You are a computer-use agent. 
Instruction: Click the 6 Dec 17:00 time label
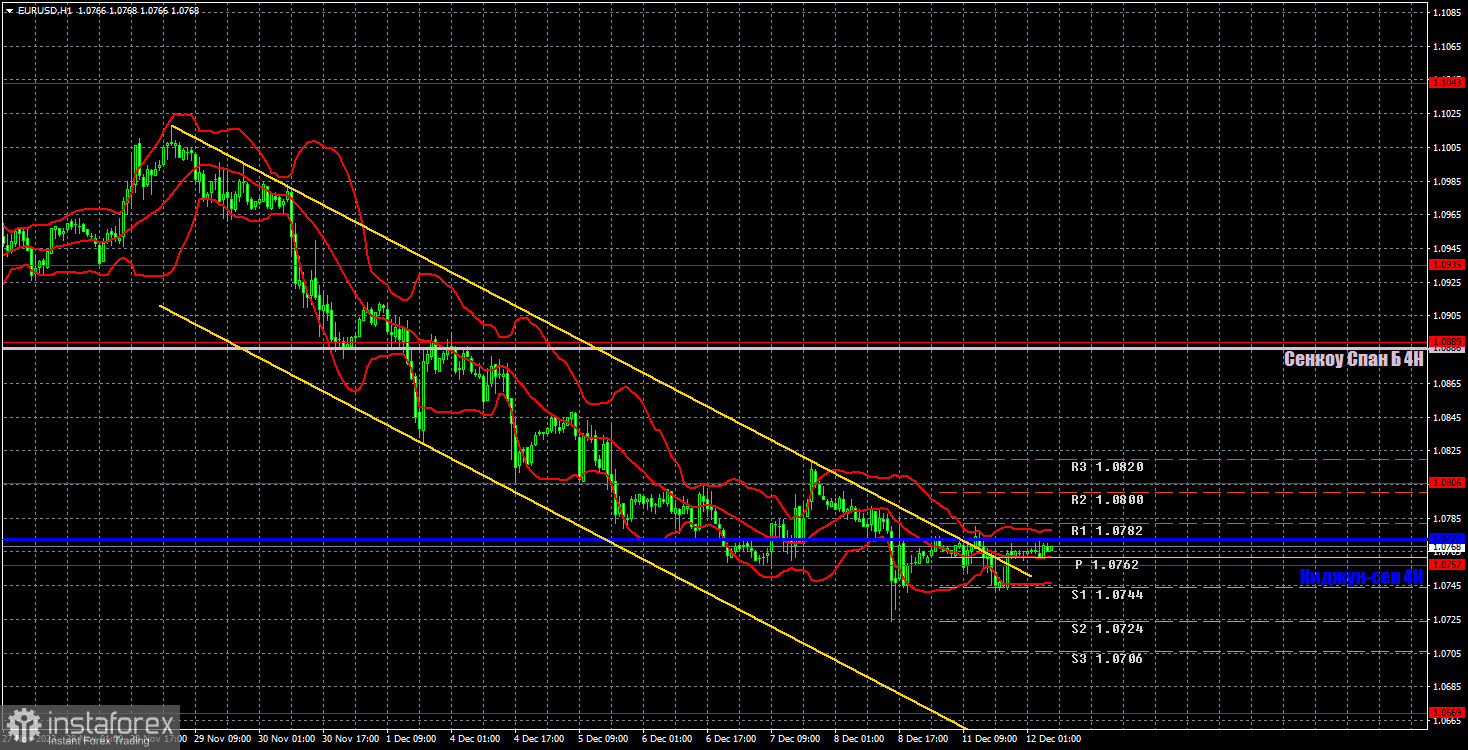[731, 739]
